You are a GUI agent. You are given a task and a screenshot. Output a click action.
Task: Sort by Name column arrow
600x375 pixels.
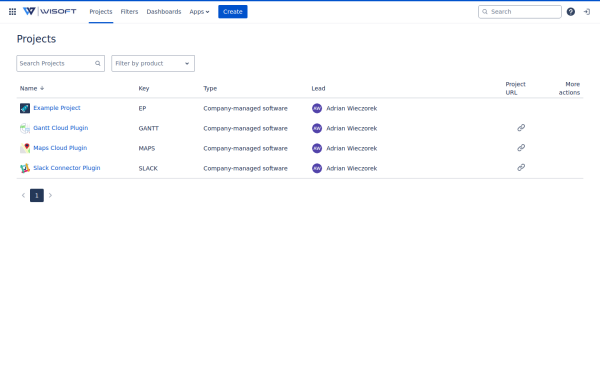(x=42, y=88)
